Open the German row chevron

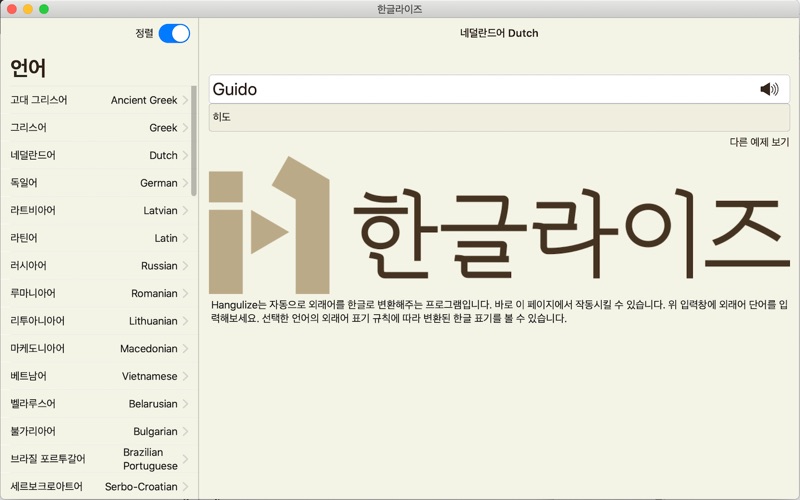click(185, 183)
